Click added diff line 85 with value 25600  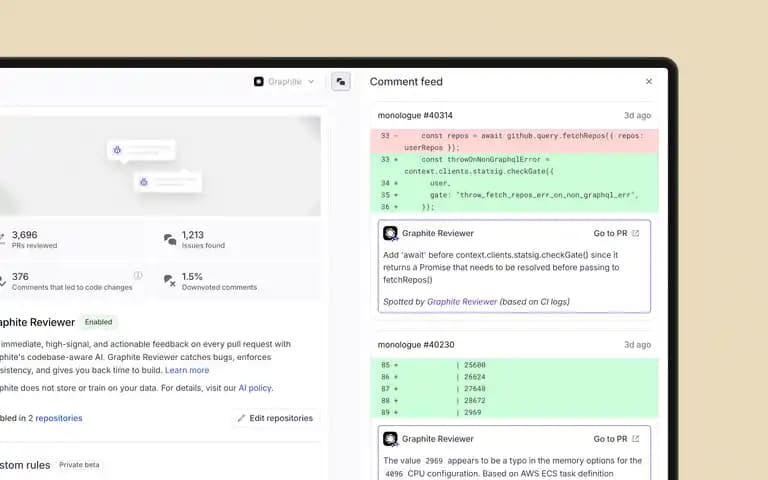[514, 365]
